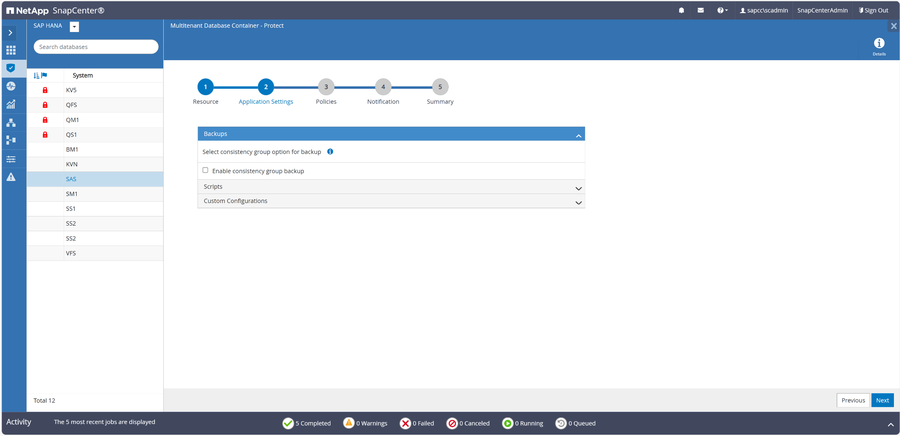Open the Settings sliders icon
Image resolution: width=900 pixels, height=436 pixels.
11,159
